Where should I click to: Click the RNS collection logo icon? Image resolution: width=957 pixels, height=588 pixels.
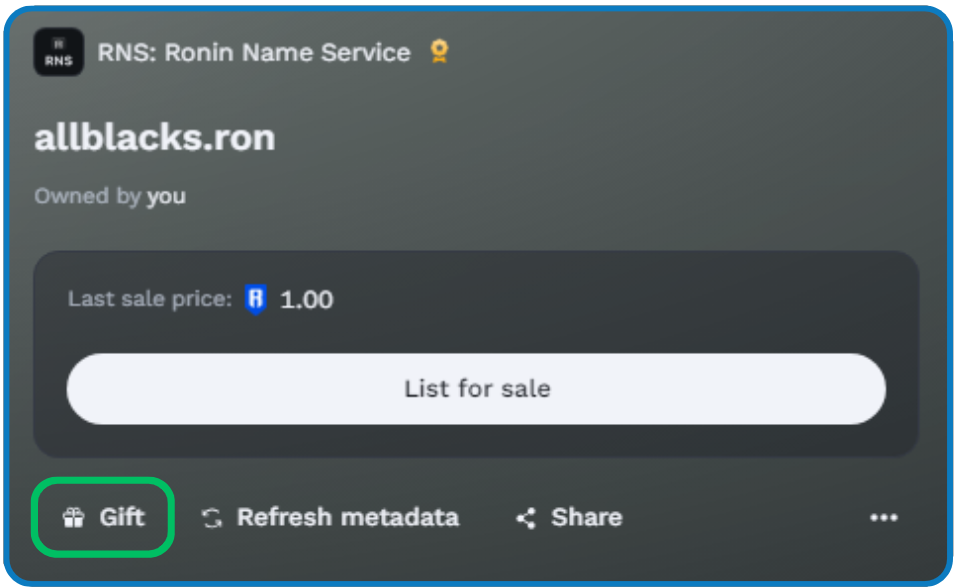59,52
